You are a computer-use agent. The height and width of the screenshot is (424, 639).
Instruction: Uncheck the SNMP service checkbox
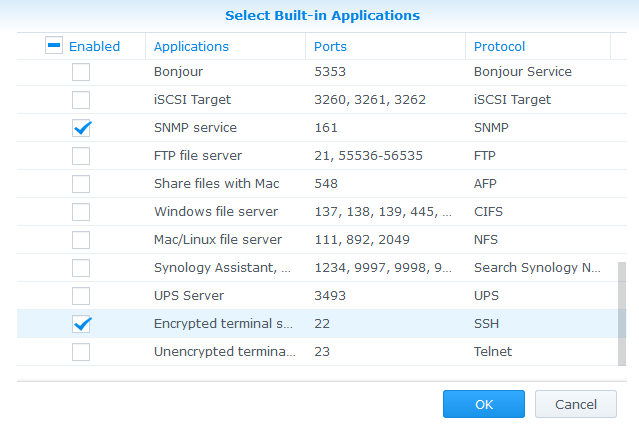tap(81, 128)
